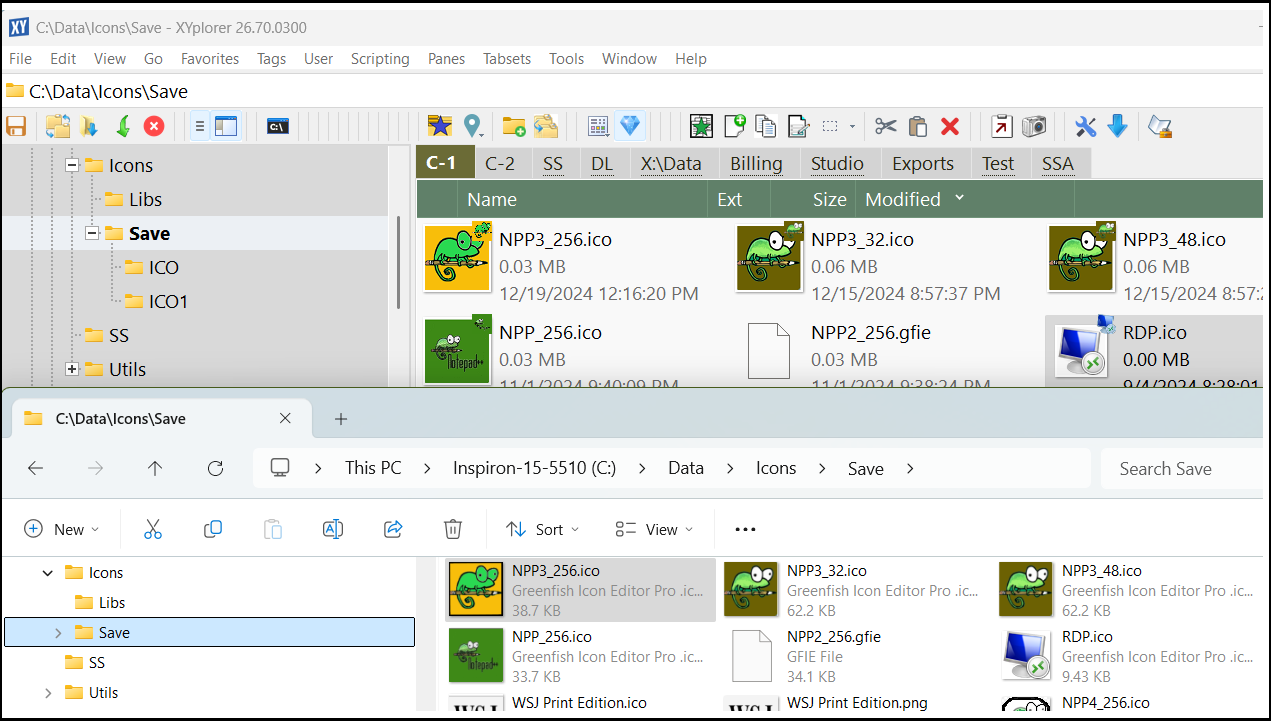
Task: Open the Sort dropdown in File Explorer
Action: coord(543,529)
